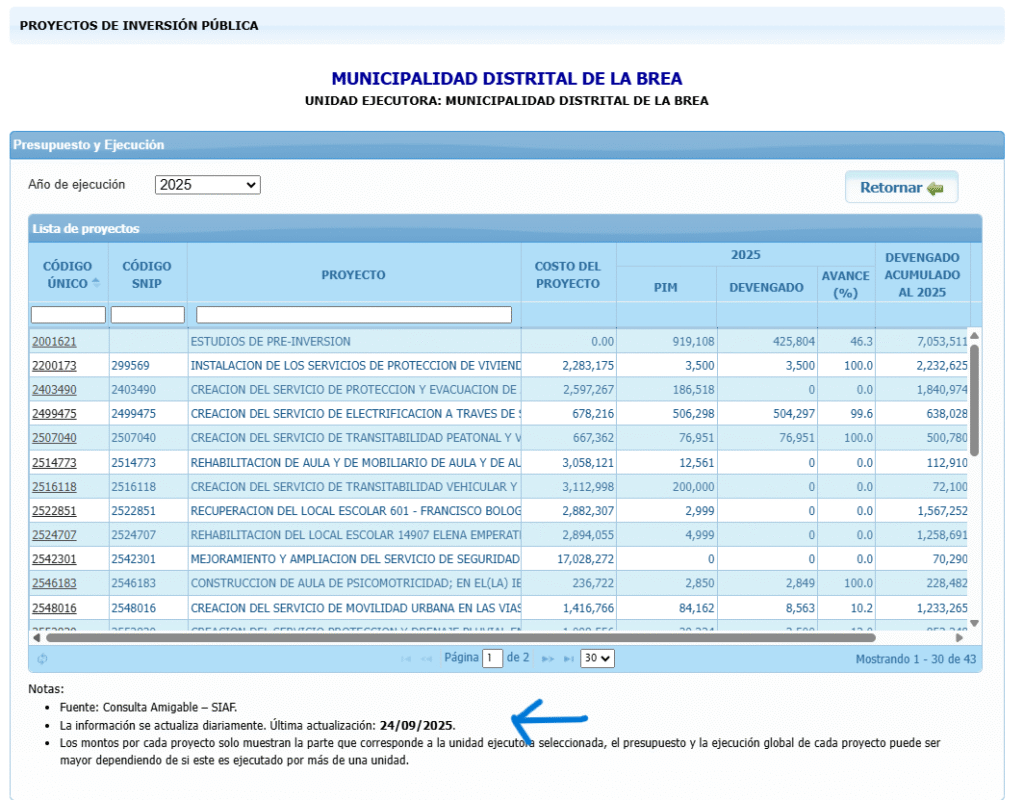Open the 2499475 link in the Código Único column

click(54, 414)
